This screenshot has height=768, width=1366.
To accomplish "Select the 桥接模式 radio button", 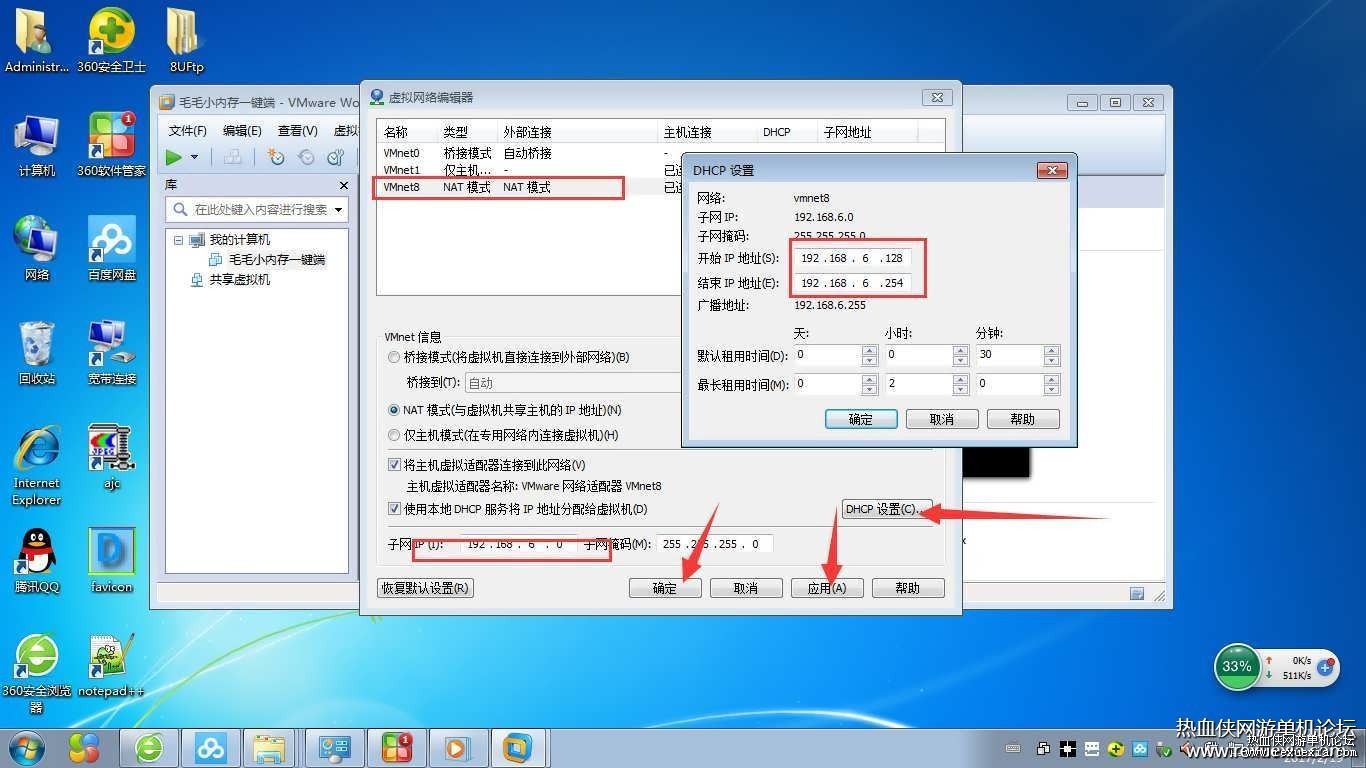I will (x=394, y=357).
